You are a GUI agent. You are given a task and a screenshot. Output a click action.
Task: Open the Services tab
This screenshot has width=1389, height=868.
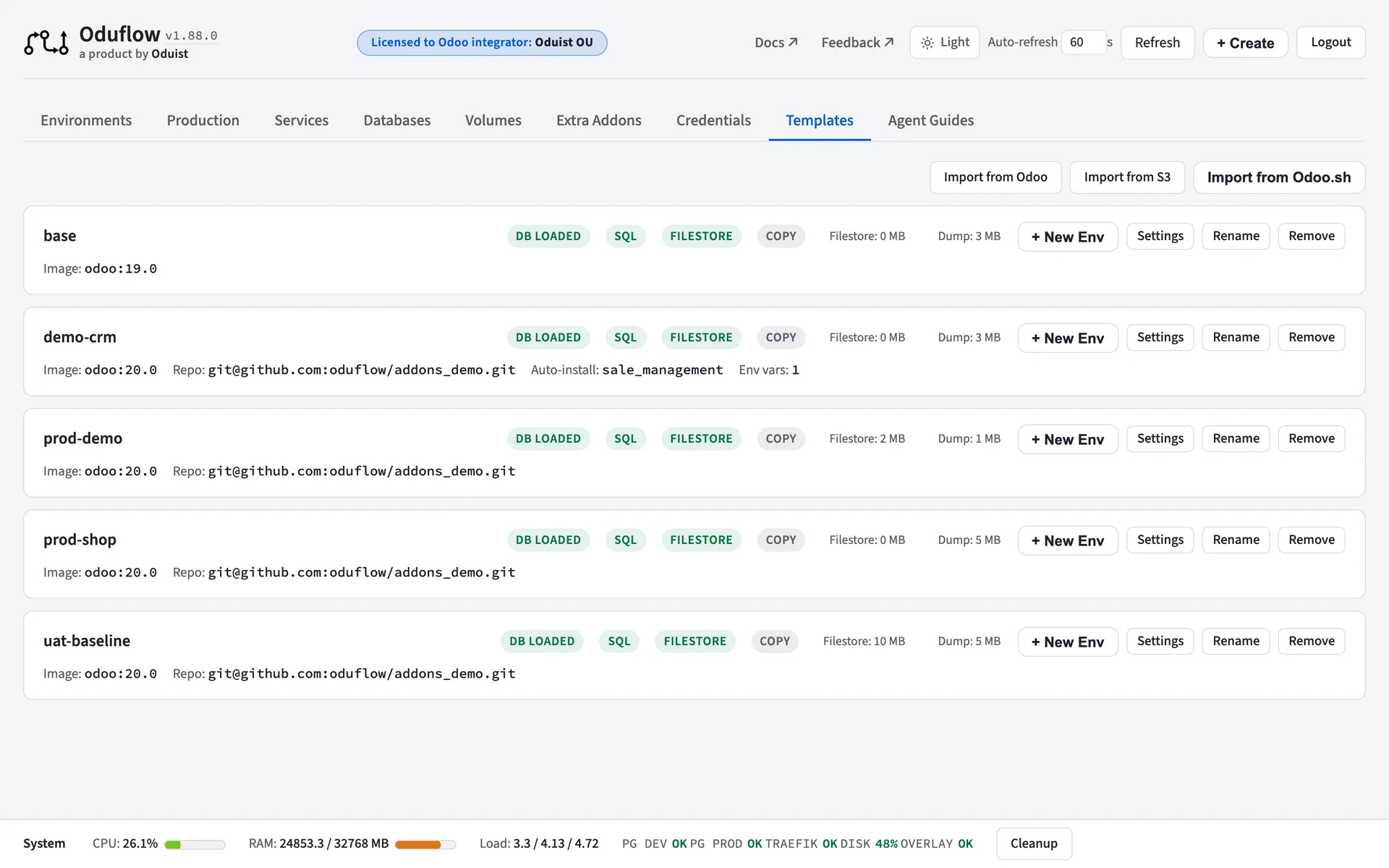[x=301, y=120]
